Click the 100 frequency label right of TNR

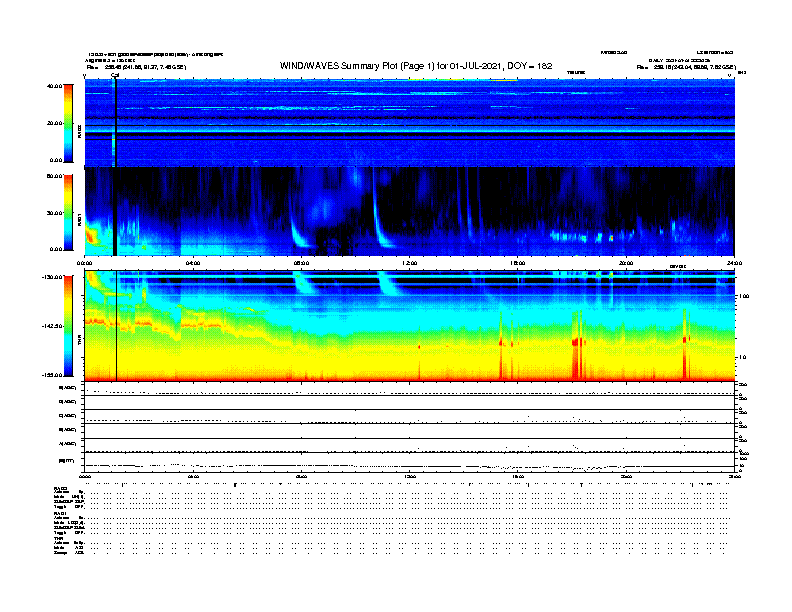(x=744, y=296)
